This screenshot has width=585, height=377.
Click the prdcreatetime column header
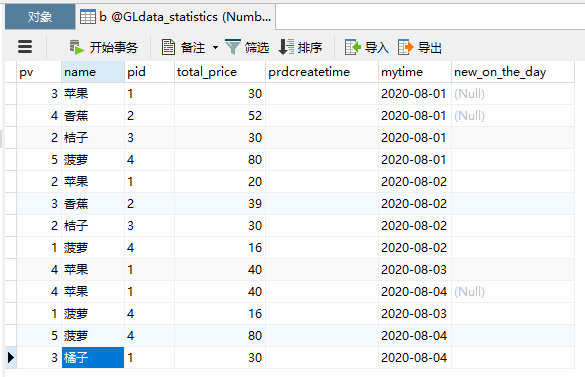322,72
